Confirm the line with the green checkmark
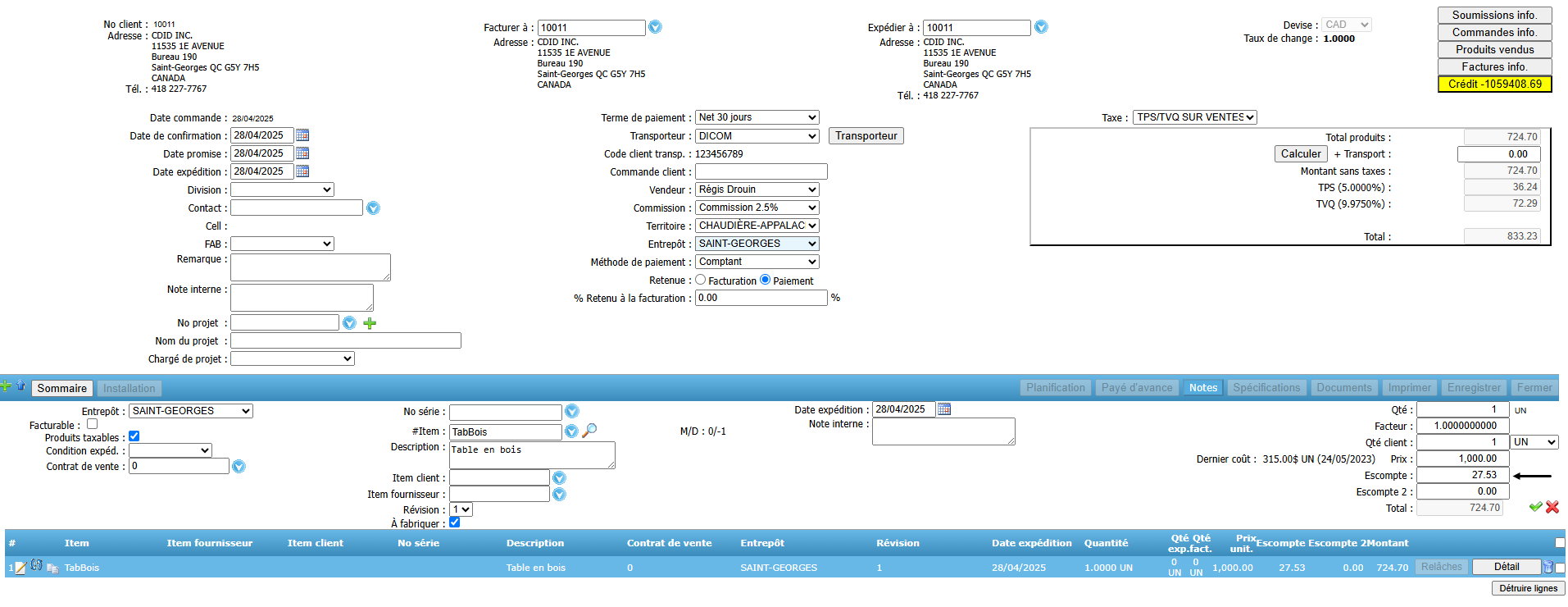The height and width of the screenshot is (607, 1568). [1535, 507]
